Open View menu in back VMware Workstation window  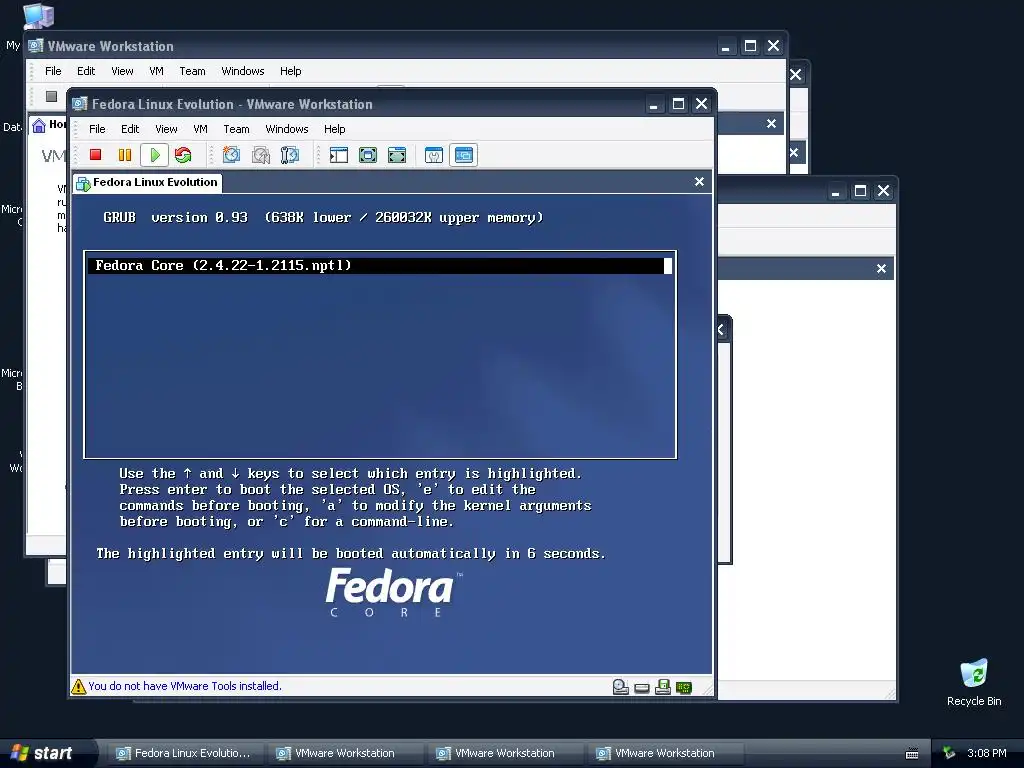tap(122, 71)
